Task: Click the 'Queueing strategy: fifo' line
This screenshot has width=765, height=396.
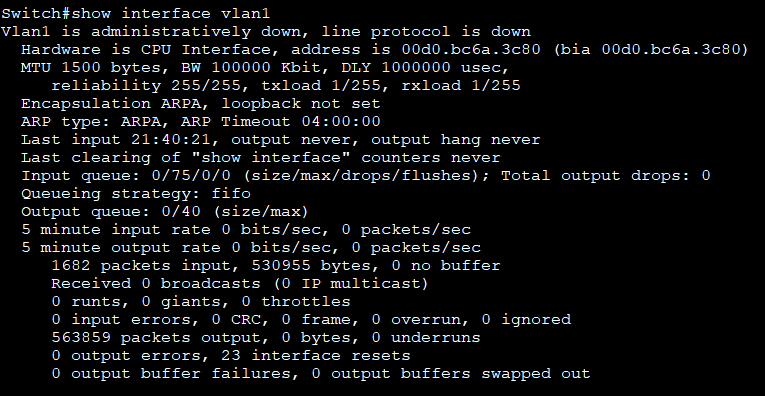Action: click(x=136, y=194)
